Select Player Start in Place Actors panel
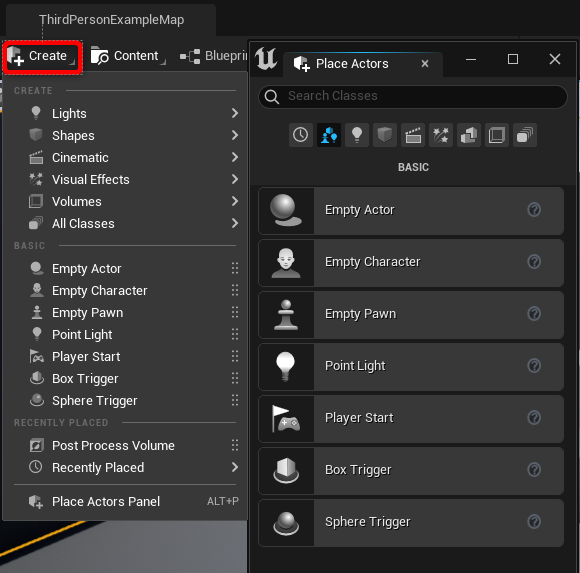This screenshot has width=580, height=573. click(411, 419)
